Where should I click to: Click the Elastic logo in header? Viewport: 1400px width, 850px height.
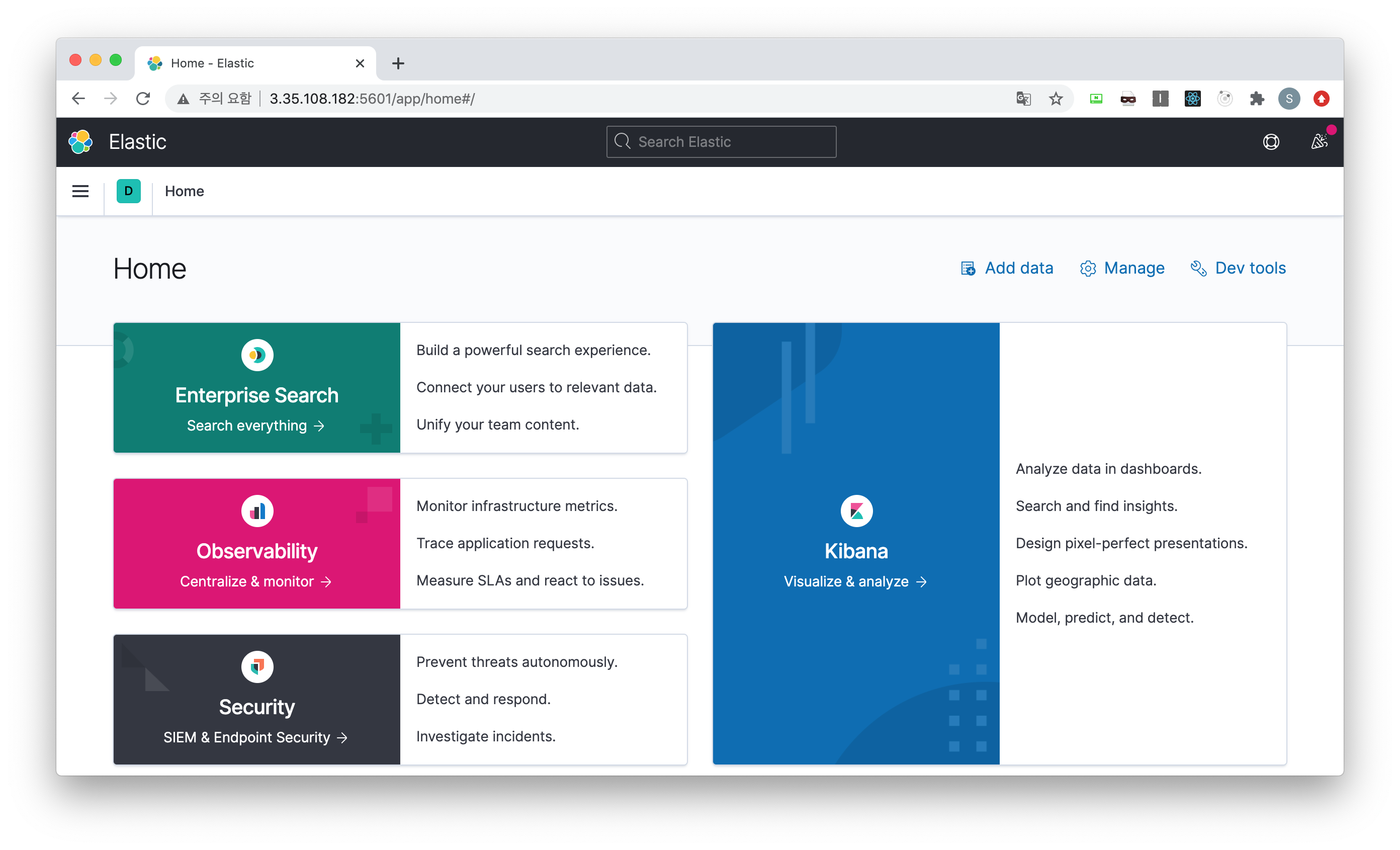click(x=80, y=142)
